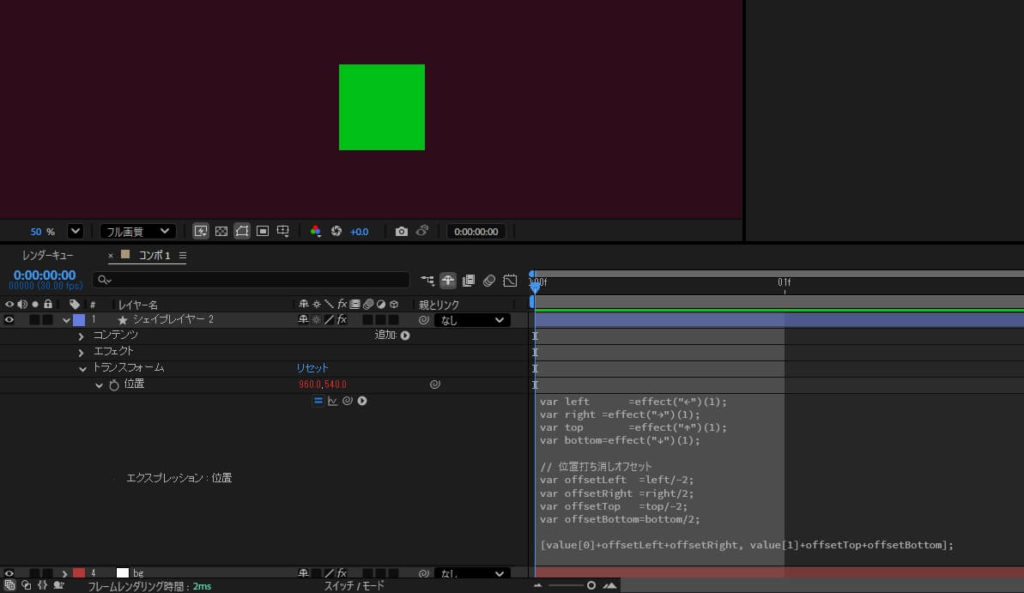Click the expression pick whip icon

point(347,401)
